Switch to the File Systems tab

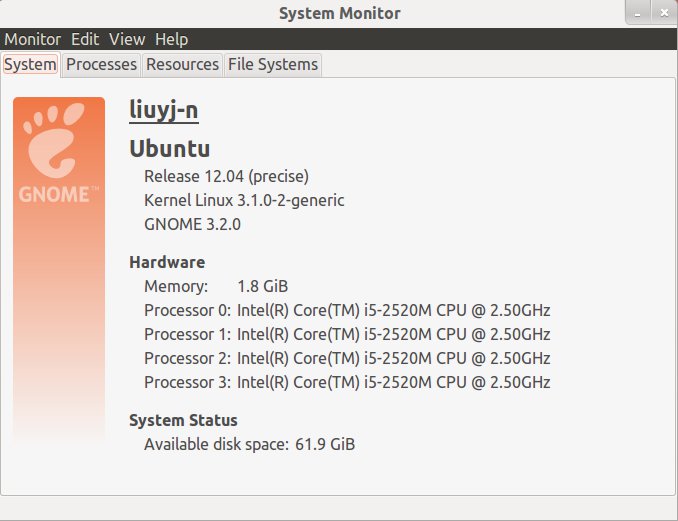[273, 65]
